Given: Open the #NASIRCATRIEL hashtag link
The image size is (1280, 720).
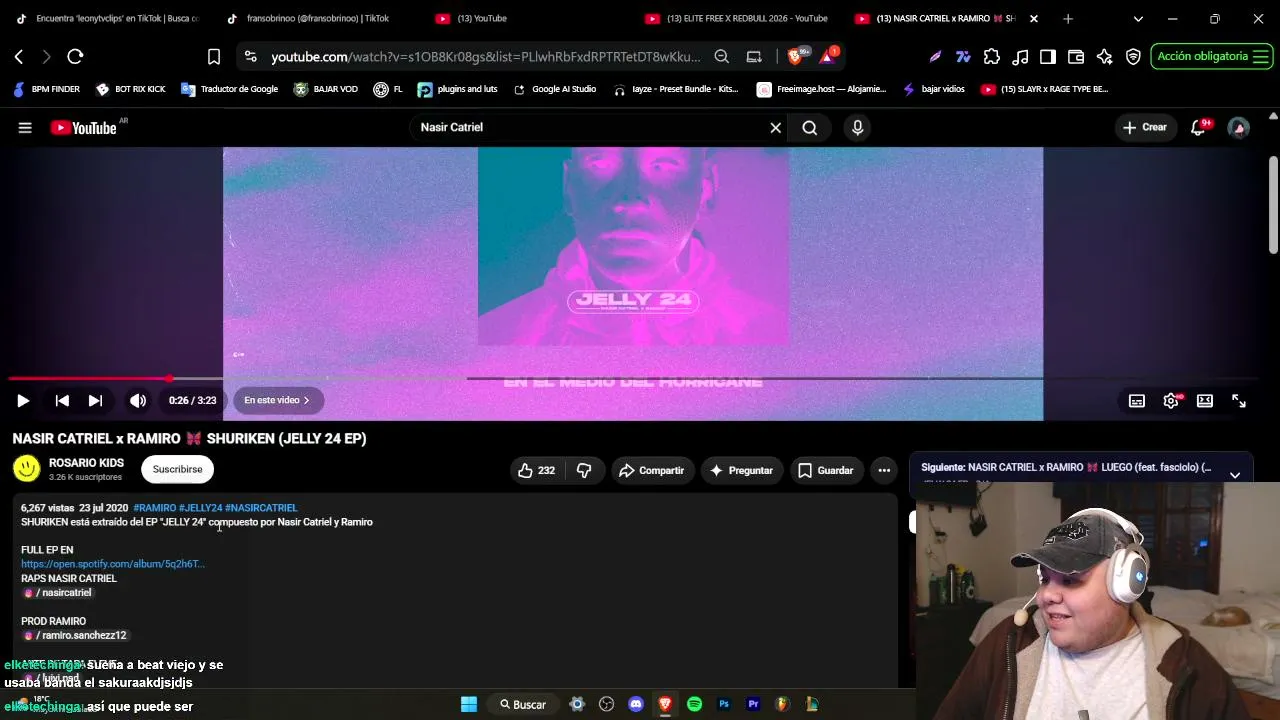Looking at the screenshot, I should pos(261,508).
